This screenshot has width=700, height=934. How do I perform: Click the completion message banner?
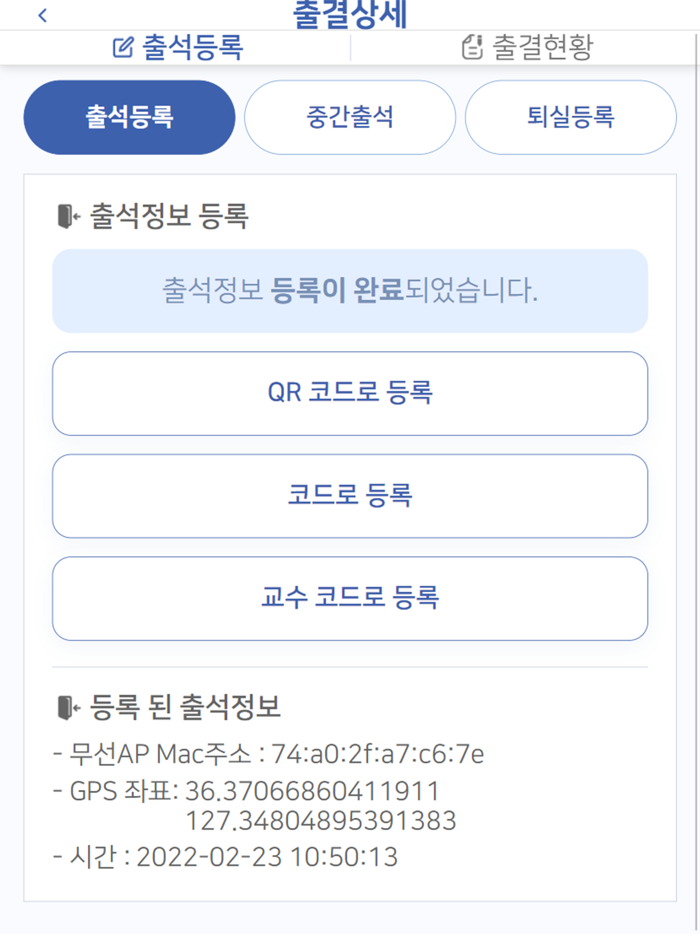click(x=348, y=291)
